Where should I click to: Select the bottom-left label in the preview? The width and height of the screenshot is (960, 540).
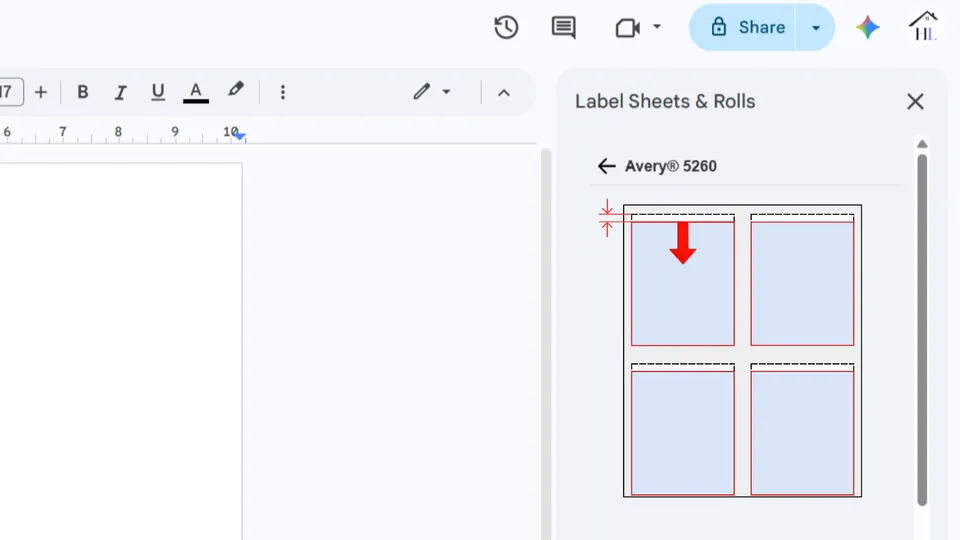point(683,433)
